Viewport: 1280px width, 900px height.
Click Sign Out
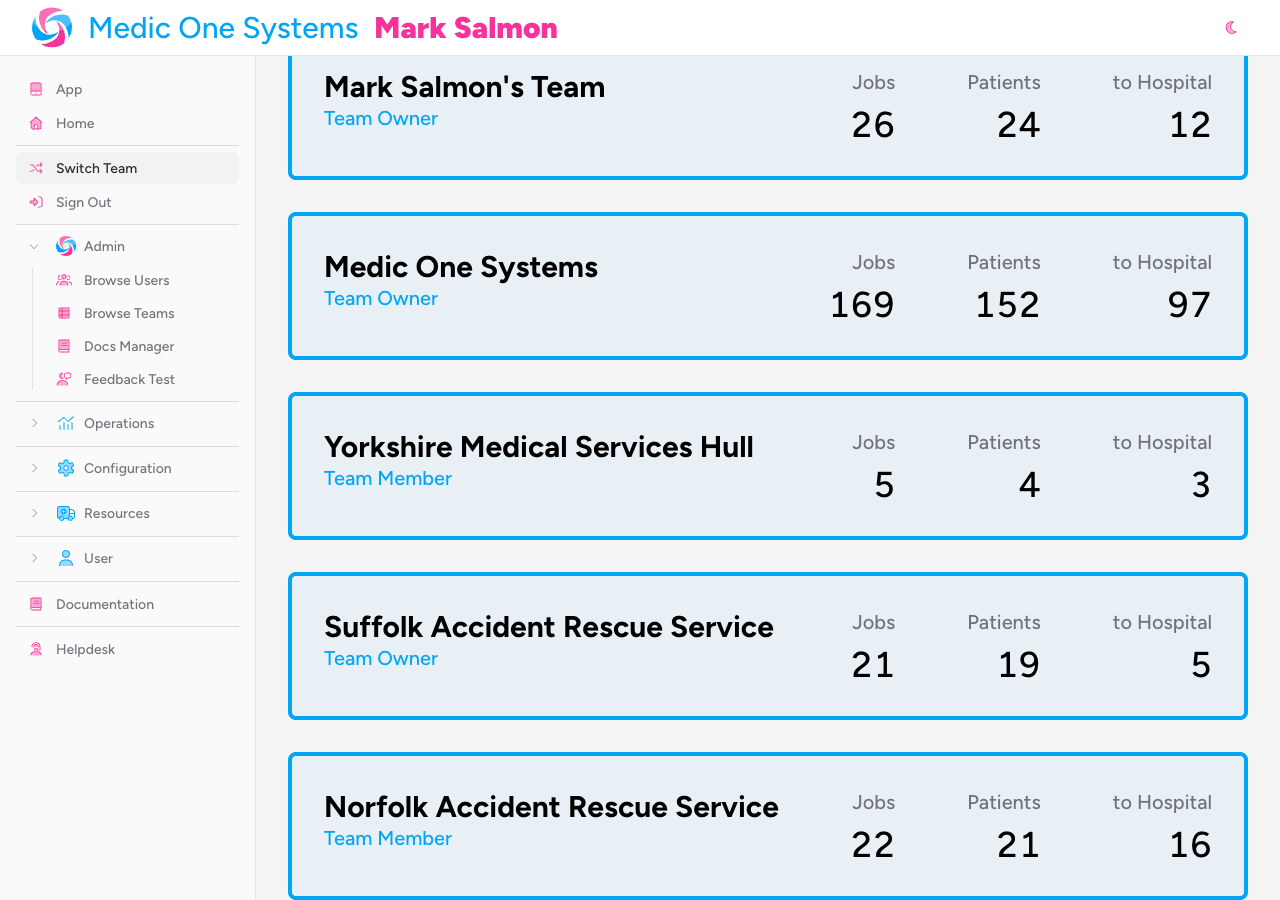tap(83, 202)
